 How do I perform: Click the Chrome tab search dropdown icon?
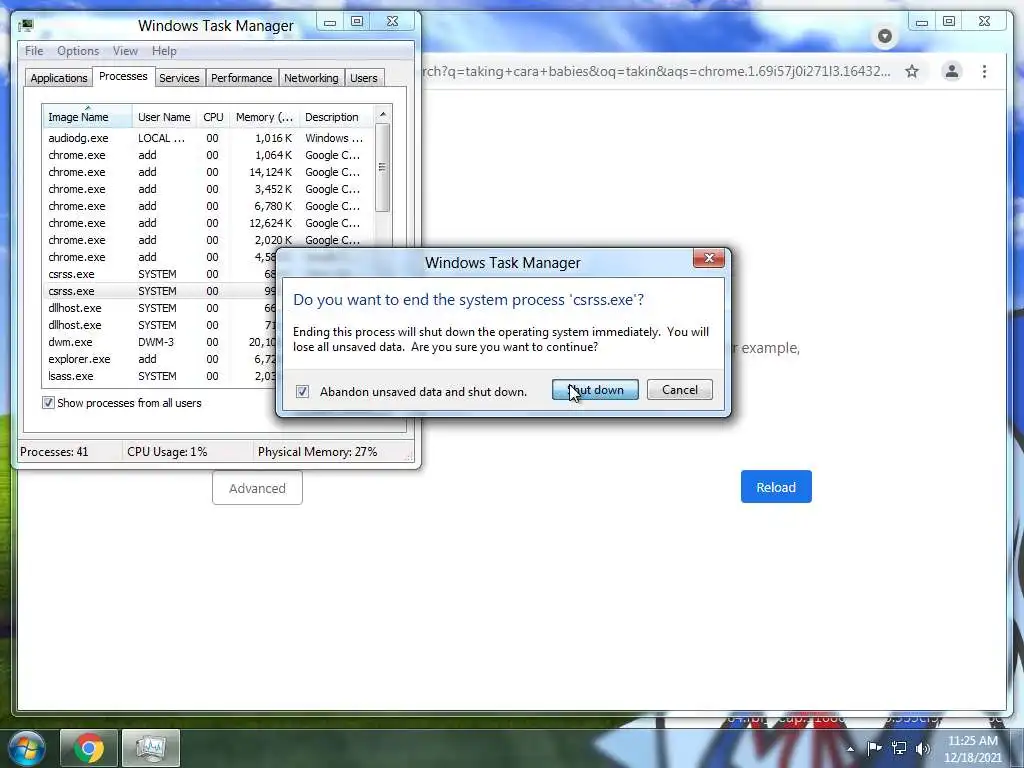885,36
